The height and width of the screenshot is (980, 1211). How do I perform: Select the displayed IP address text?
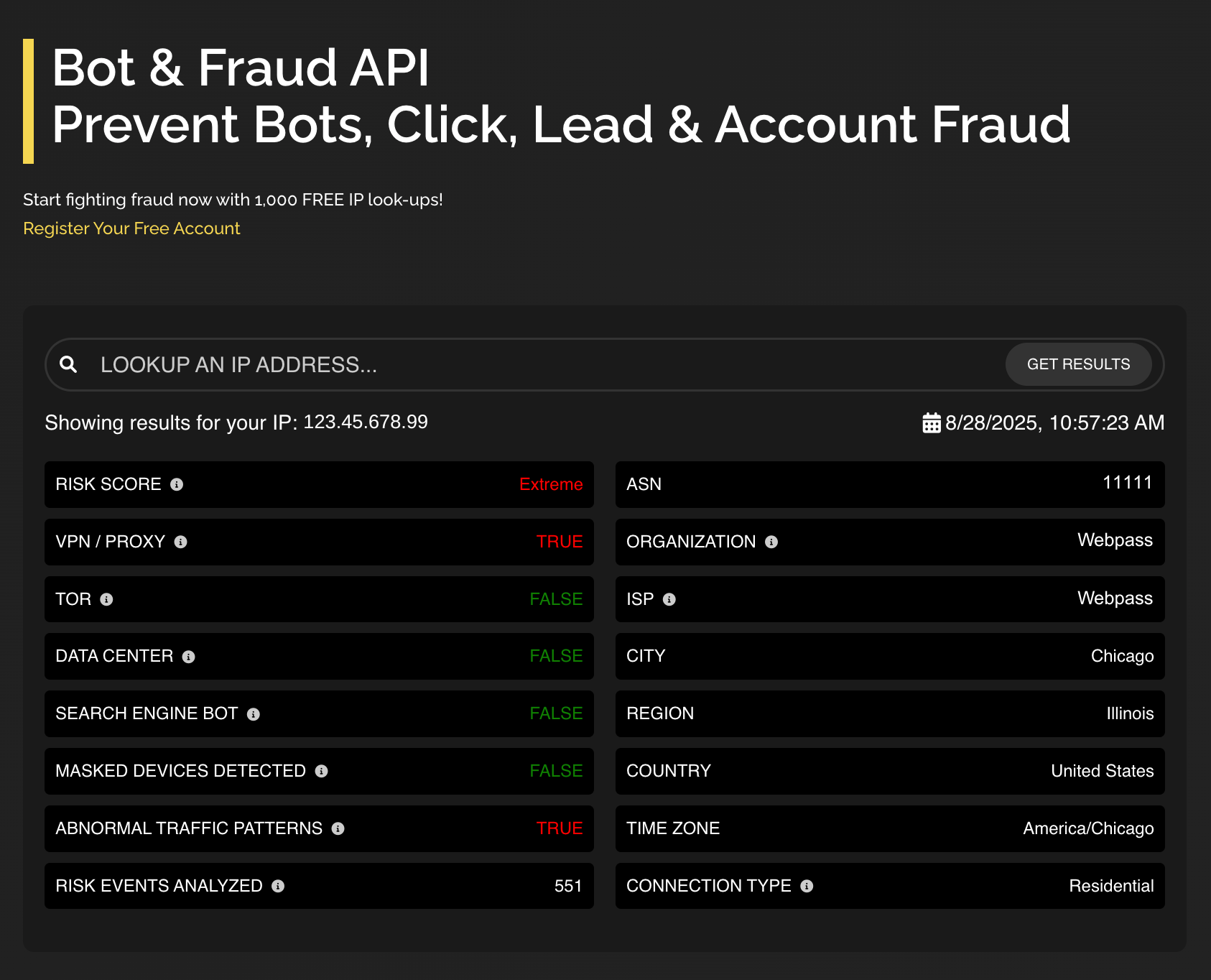366,422
